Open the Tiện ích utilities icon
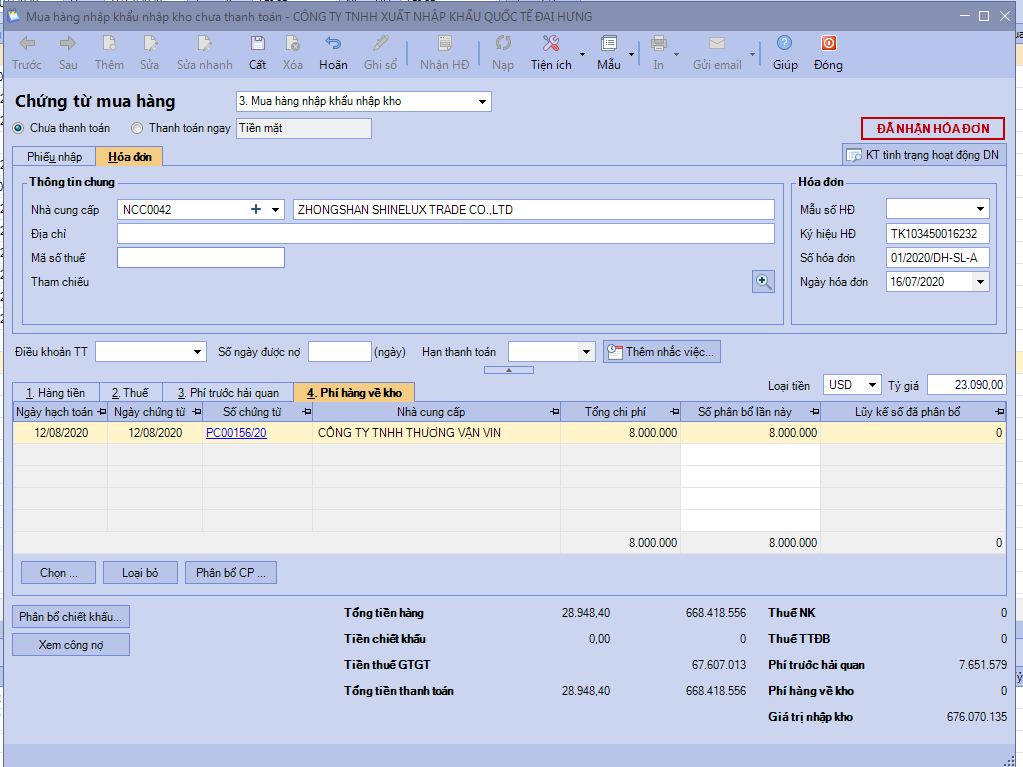This screenshot has height=767, width=1023. (551, 44)
